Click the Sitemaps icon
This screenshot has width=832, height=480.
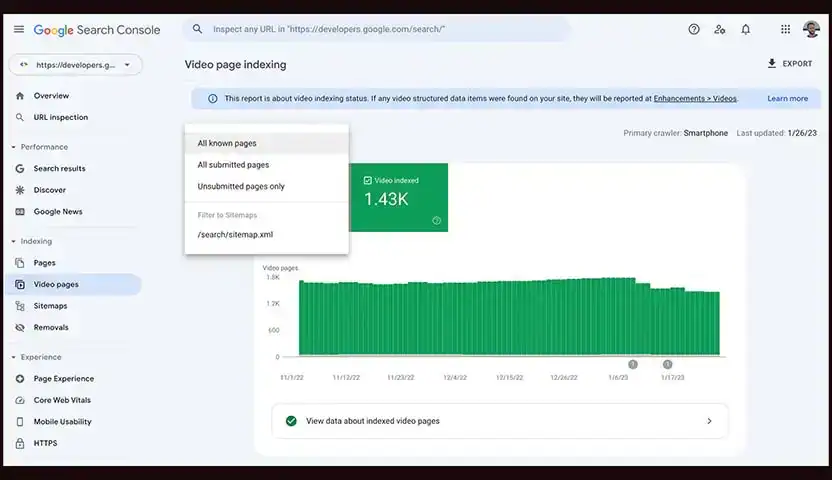pyautogui.click(x=20, y=306)
